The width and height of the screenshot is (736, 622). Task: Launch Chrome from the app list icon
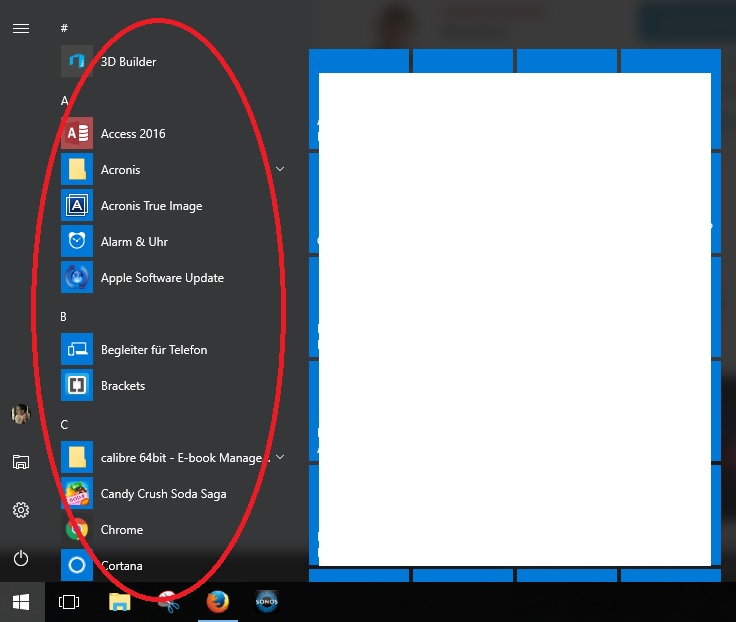coord(77,530)
